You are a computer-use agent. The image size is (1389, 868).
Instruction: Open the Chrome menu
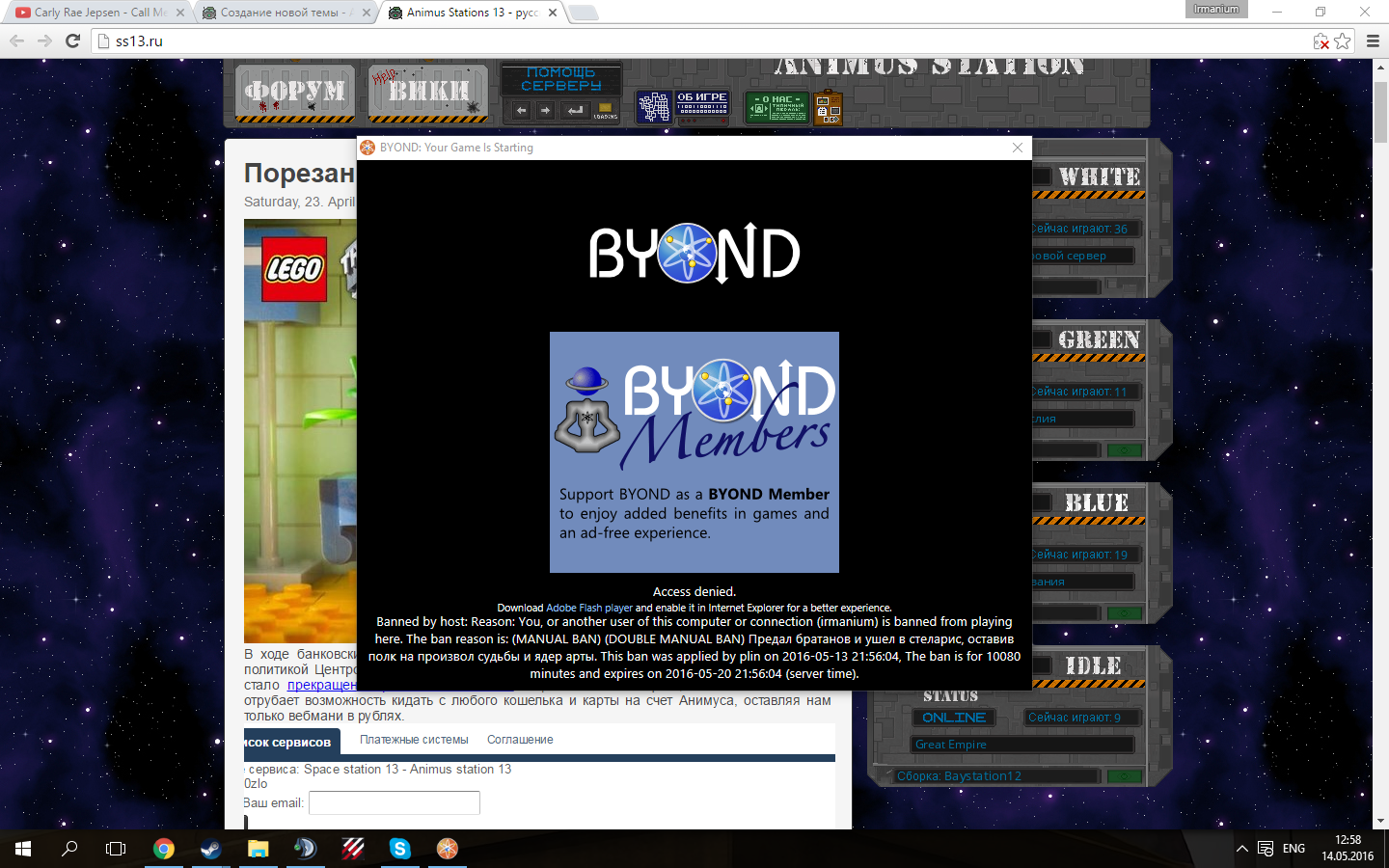pyautogui.click(x=1373, y=41)
